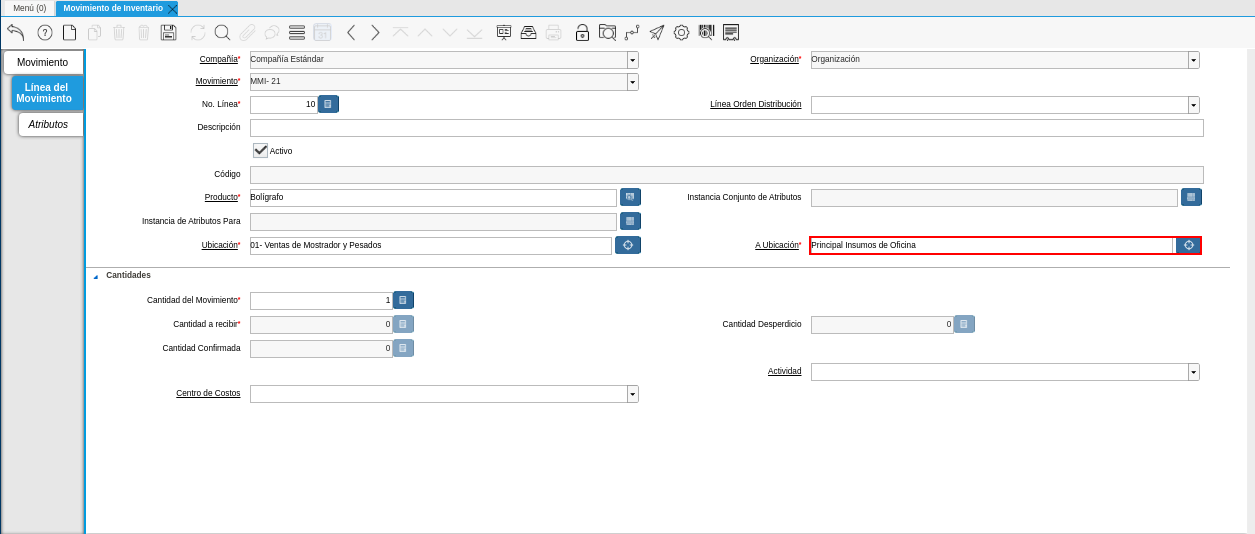This screenshot has height=534, width=1255.
Task: Open the magnifying glass search icon
Action: (x=222, y=32)
